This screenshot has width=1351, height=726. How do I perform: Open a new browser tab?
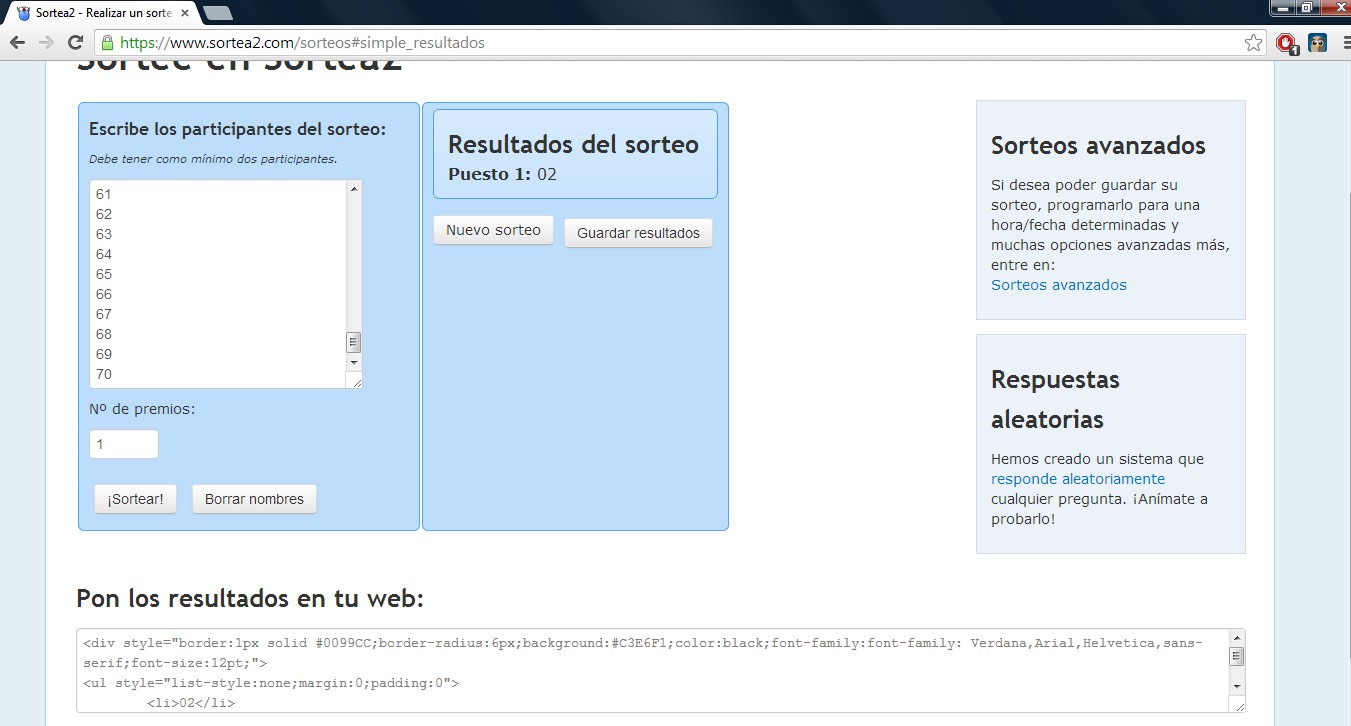point(217,13)
